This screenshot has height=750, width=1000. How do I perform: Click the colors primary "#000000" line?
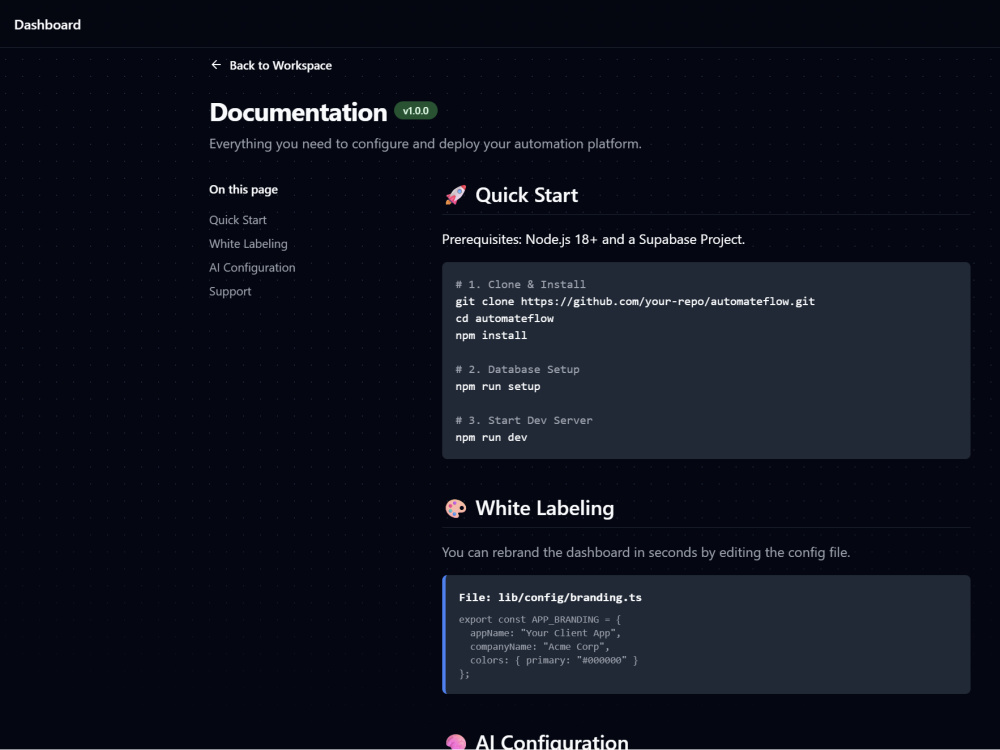pos(554,660)
